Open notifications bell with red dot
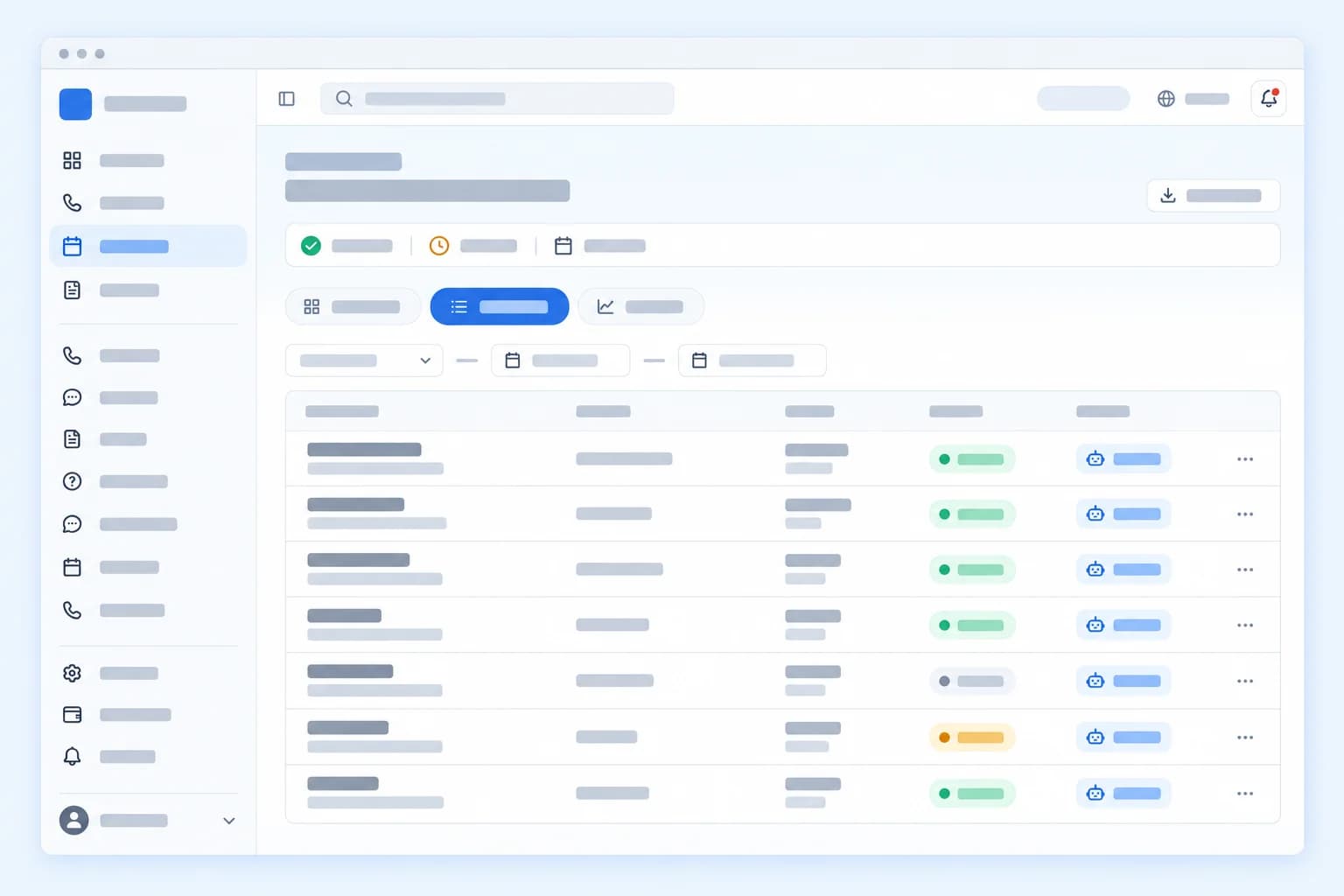Image resolution: width=1344 pixels, height=896 pixels. tap(1269, 99)
